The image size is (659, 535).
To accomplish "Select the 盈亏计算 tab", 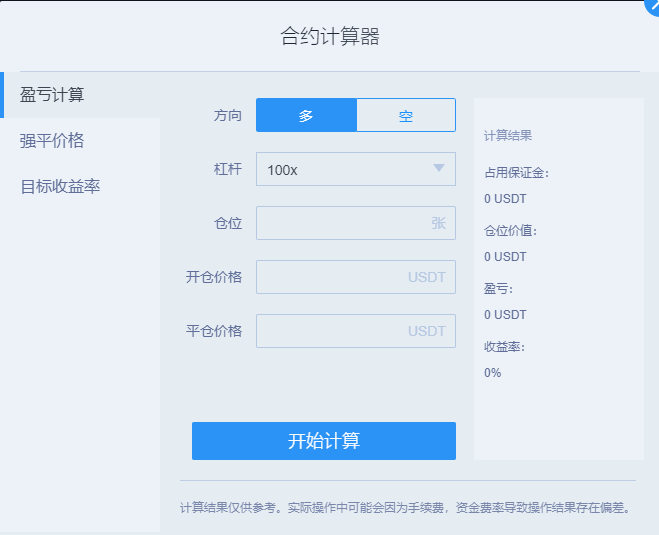I will click(x=80, y=95).
